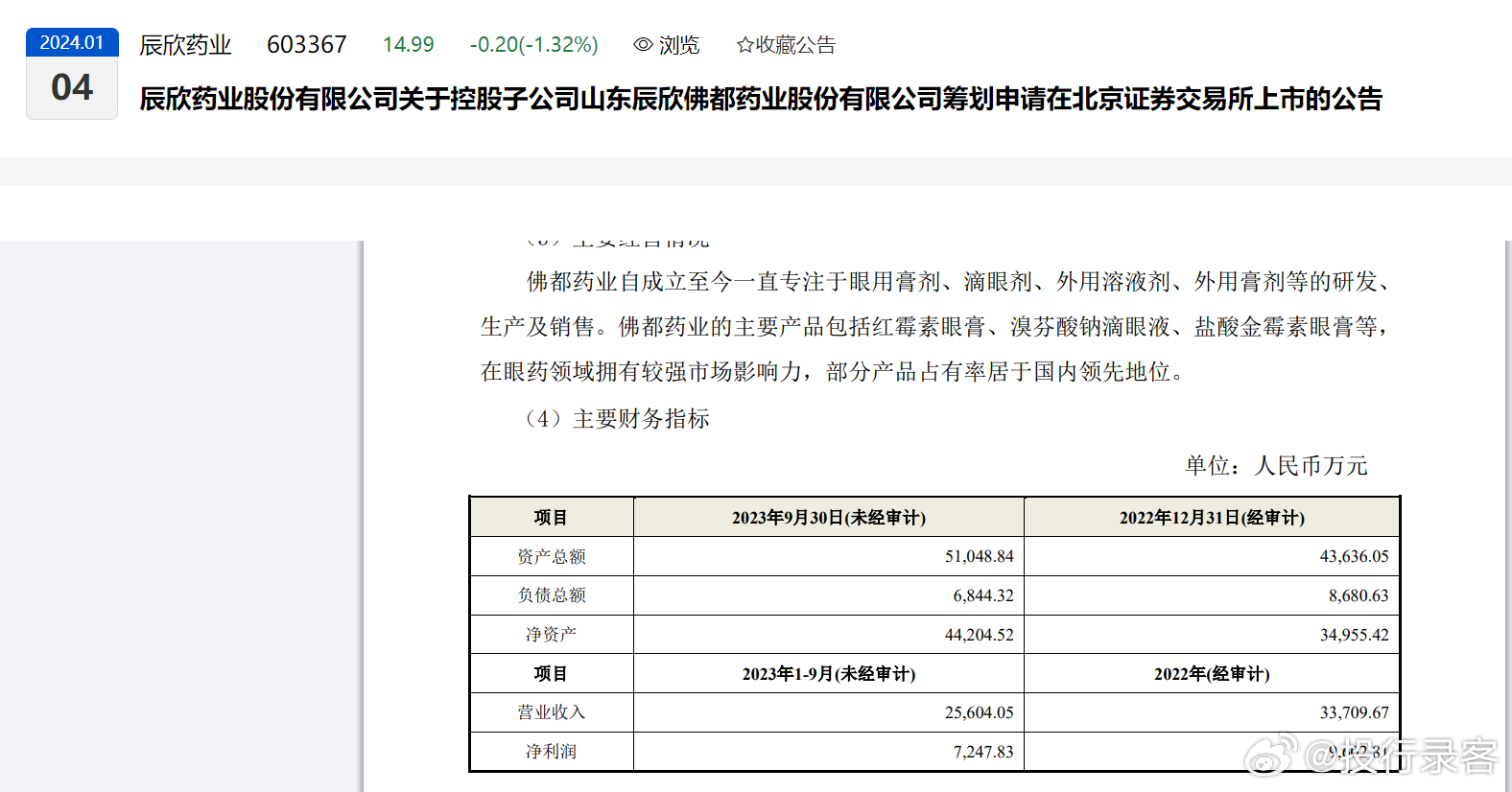Click stock code 603367
This screenshot has width=1512, height=792.
[x=306, y=45]
